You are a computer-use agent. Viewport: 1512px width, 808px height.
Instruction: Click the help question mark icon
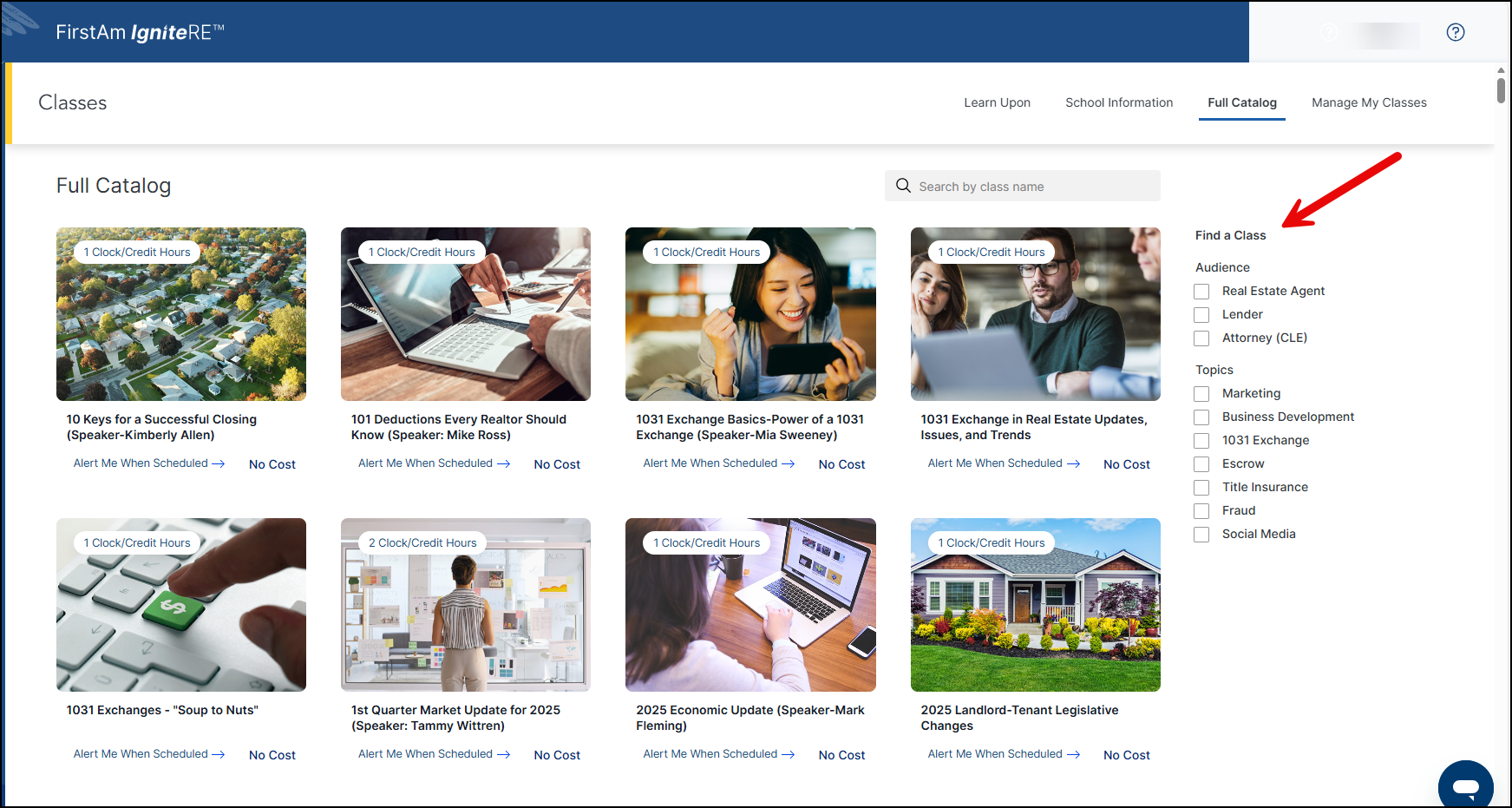[1455, 32]
